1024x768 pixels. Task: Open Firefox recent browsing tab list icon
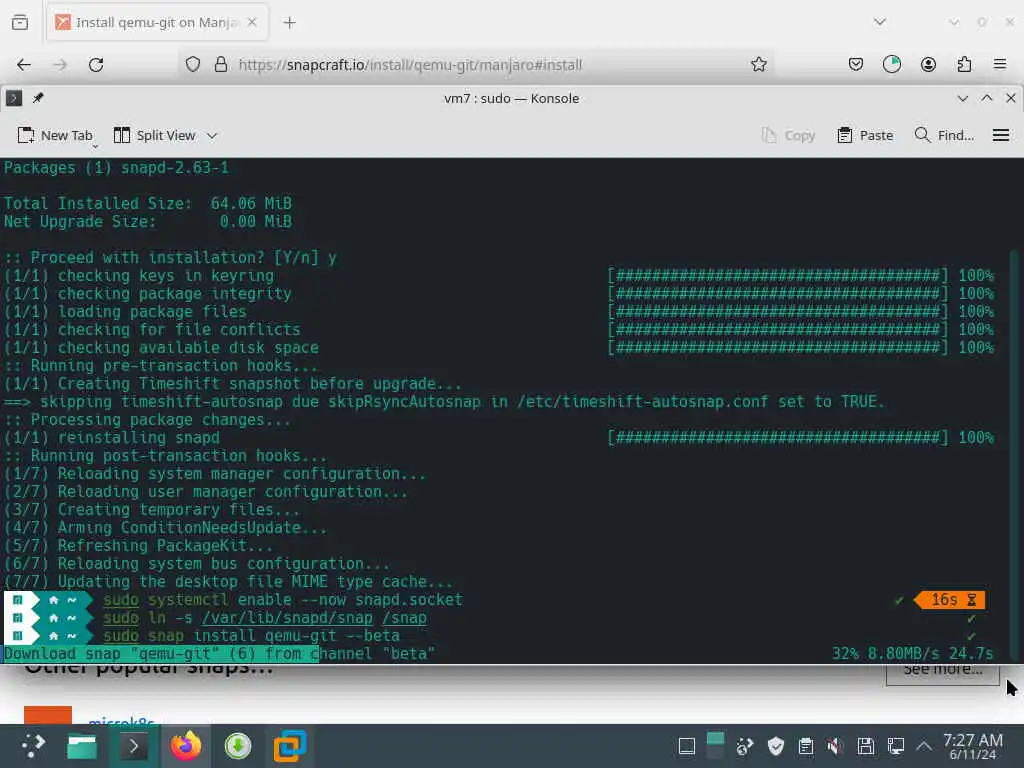click(x=20, y=22)
